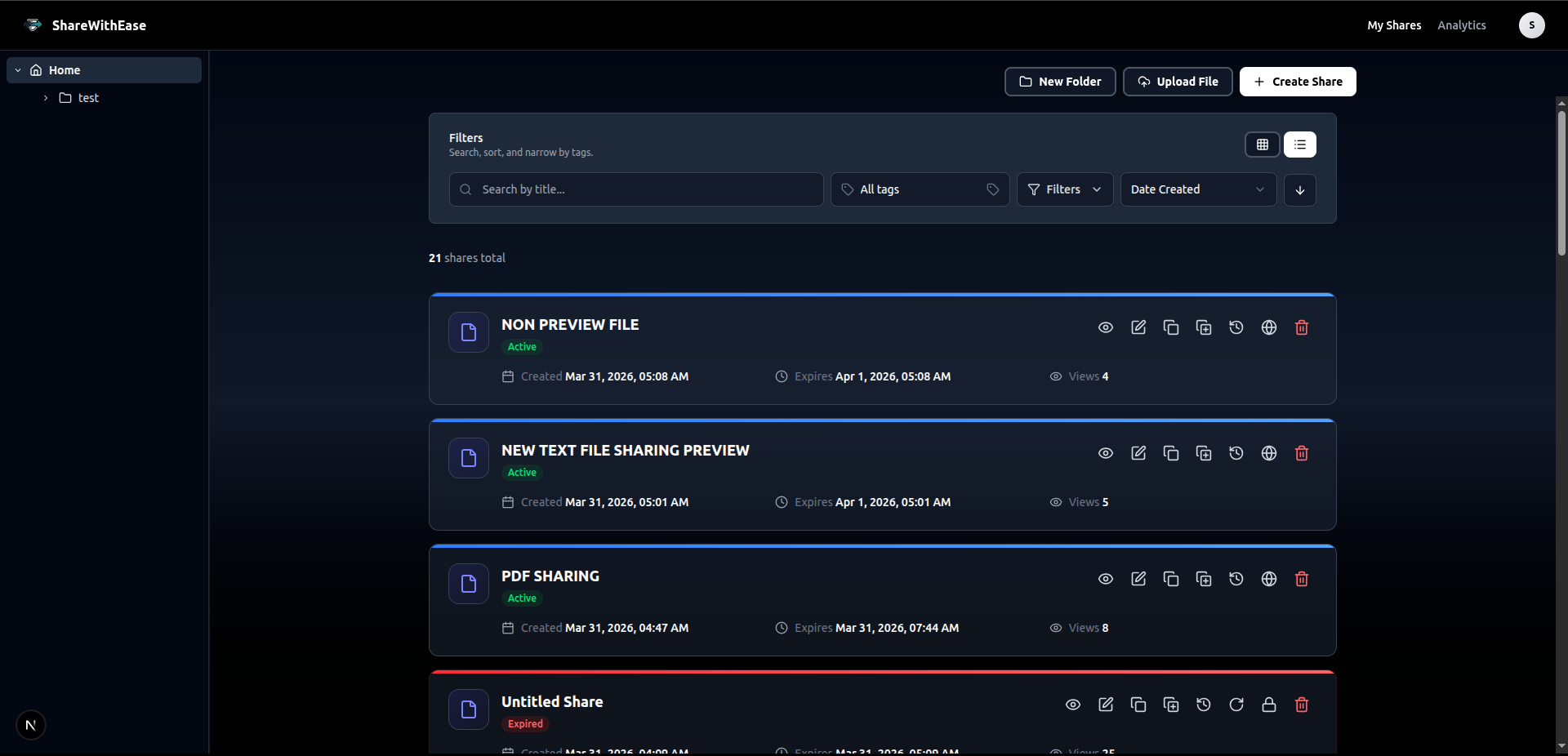Viewport: 1568px width, 756px height.
Task: Duplicate the Untitled Share entry
Action: pos(1171,705)
